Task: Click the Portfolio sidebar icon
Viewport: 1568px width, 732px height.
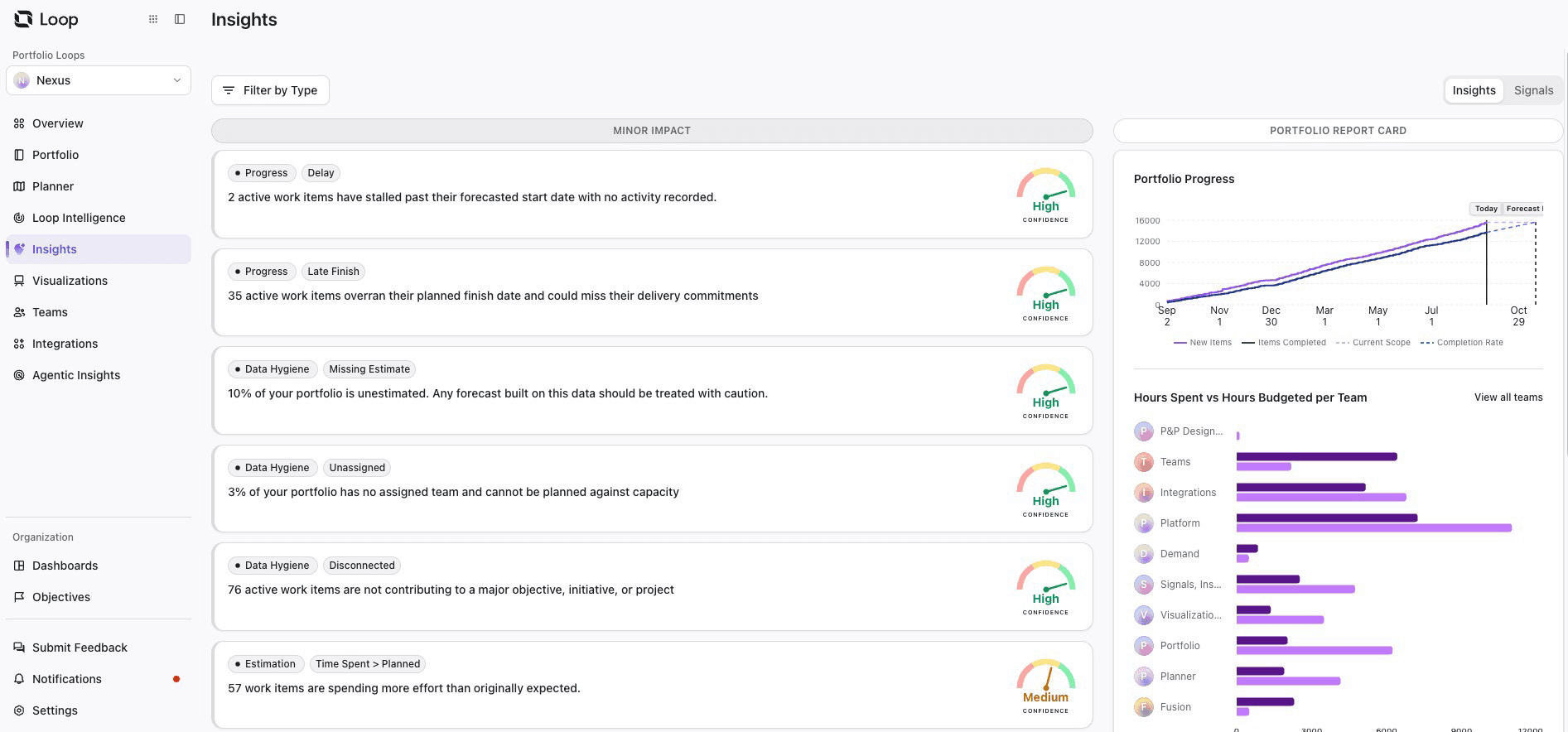Action: click(19, 155)
